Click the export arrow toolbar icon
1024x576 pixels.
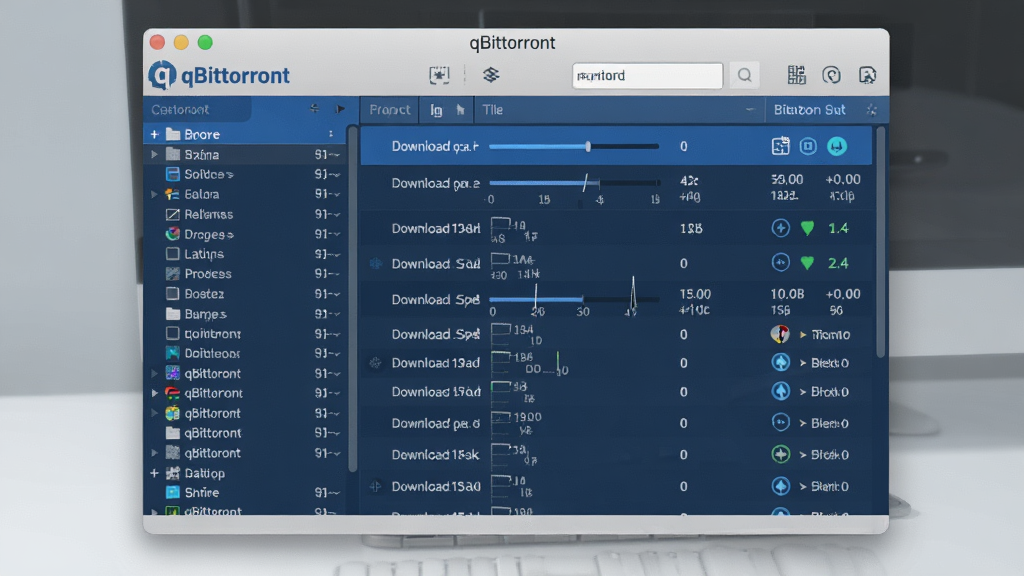point(867,75)
